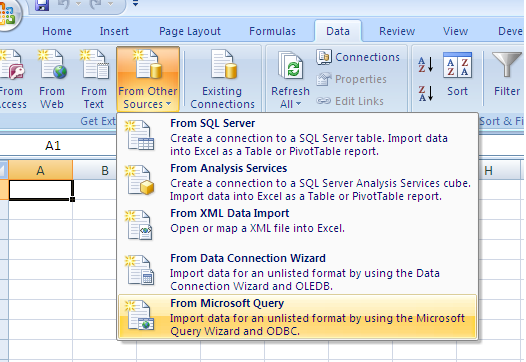Open workbook Connections
Screen dimensions: 526x362
(x=358, y=57)
